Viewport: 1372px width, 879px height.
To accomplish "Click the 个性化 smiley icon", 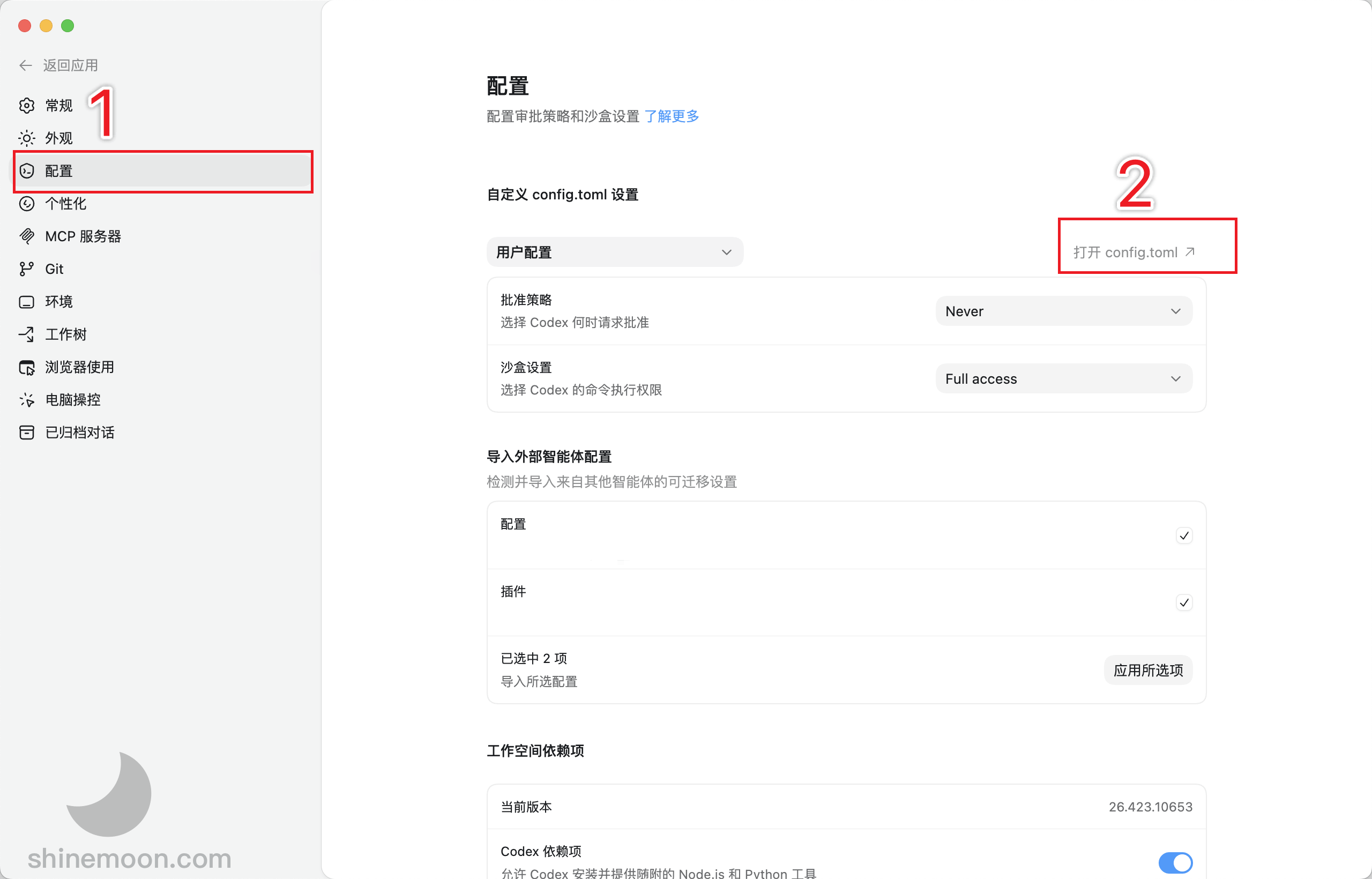I will [x=27, y=203].
